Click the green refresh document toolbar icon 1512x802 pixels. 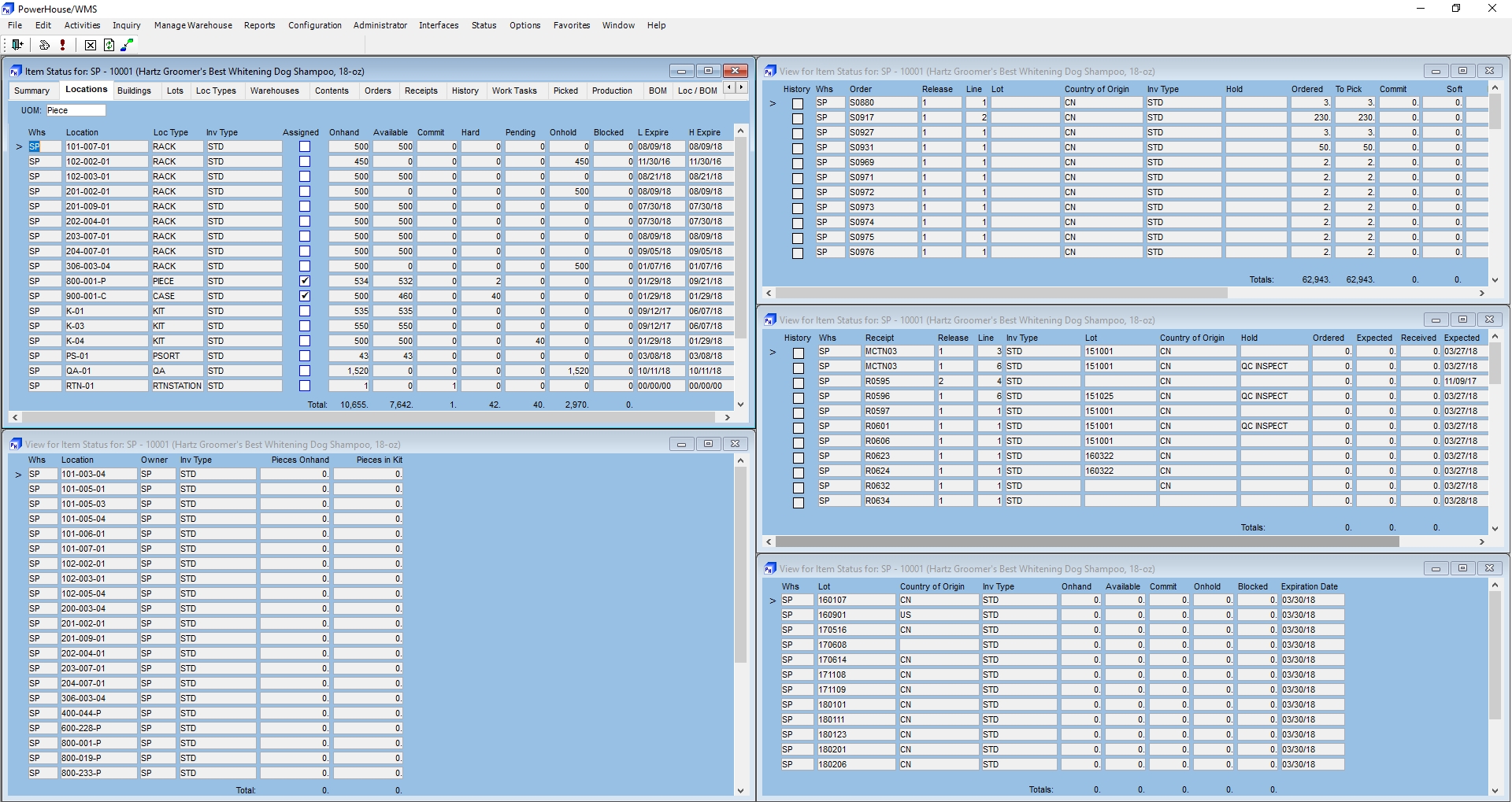(109, 45)
